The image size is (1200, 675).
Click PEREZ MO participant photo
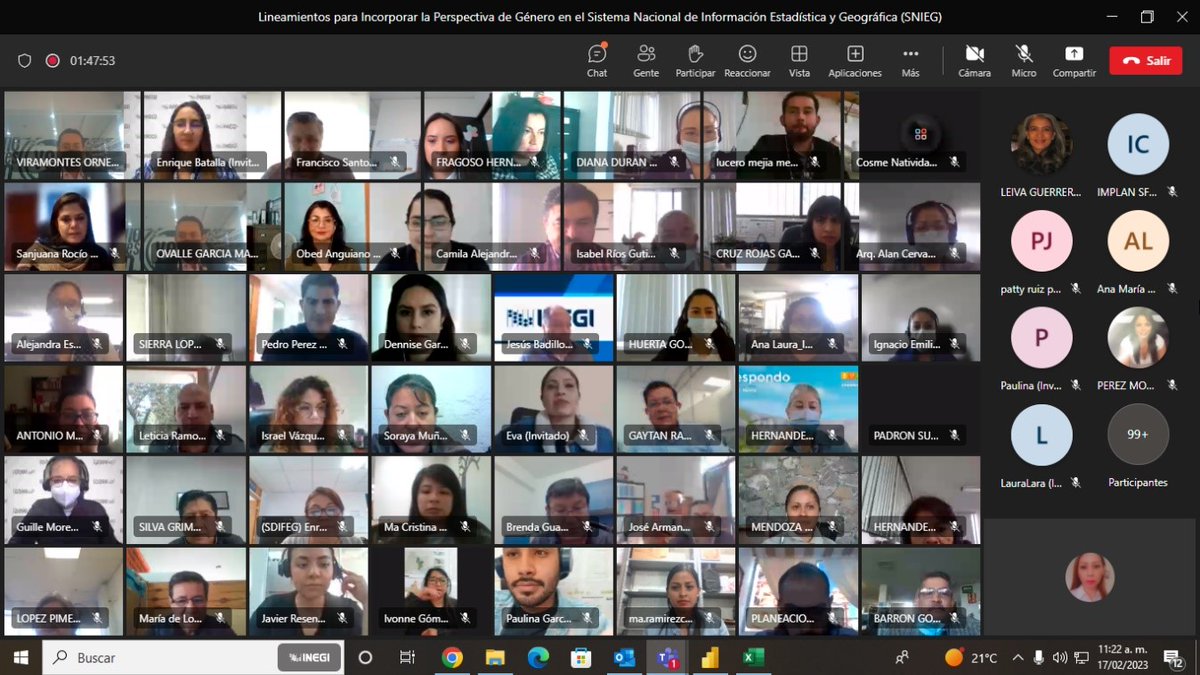[x=1138, y=338]
